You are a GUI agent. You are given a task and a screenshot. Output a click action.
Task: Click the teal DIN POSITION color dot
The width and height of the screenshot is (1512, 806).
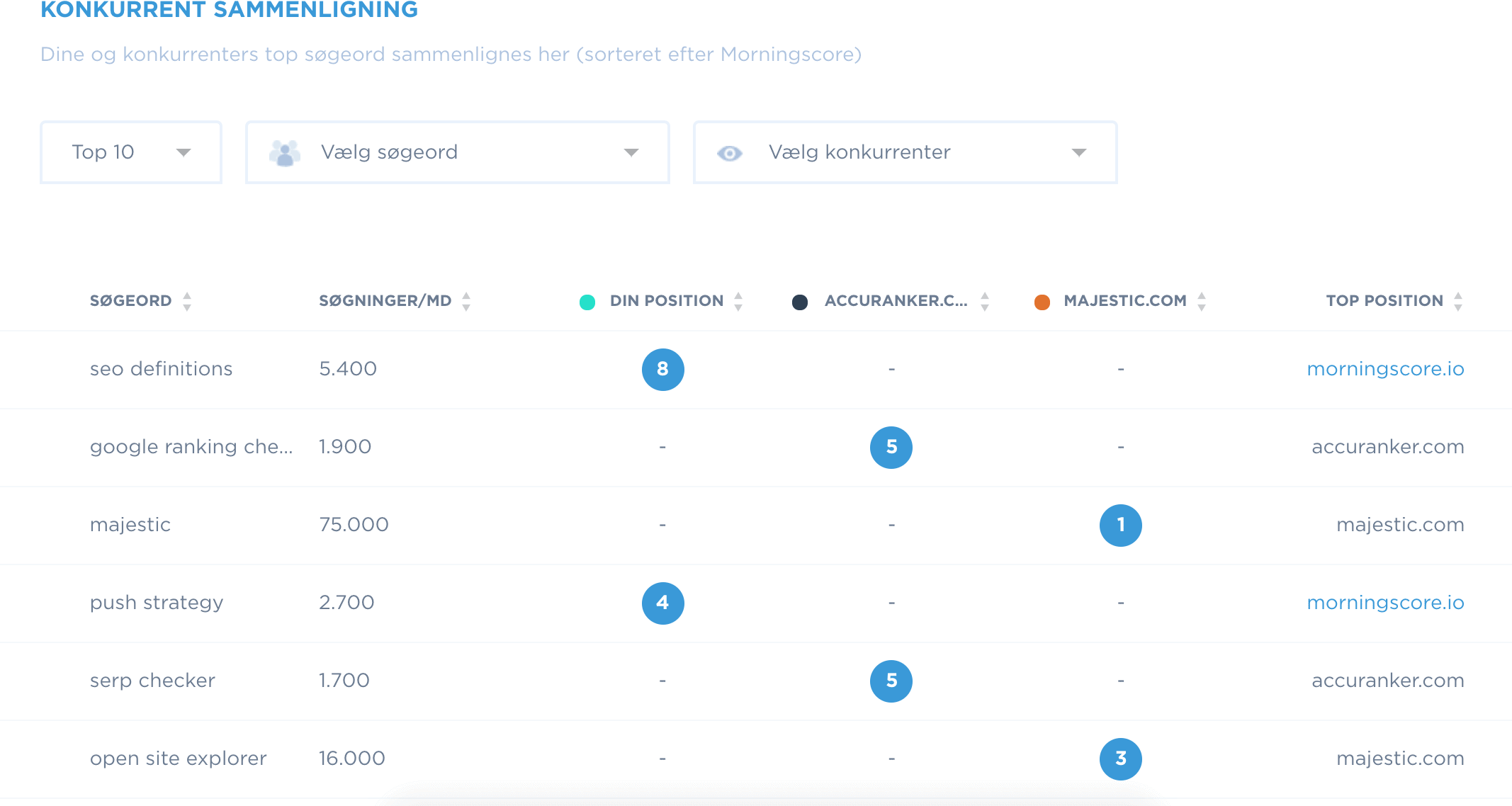[x=587, y=302]
